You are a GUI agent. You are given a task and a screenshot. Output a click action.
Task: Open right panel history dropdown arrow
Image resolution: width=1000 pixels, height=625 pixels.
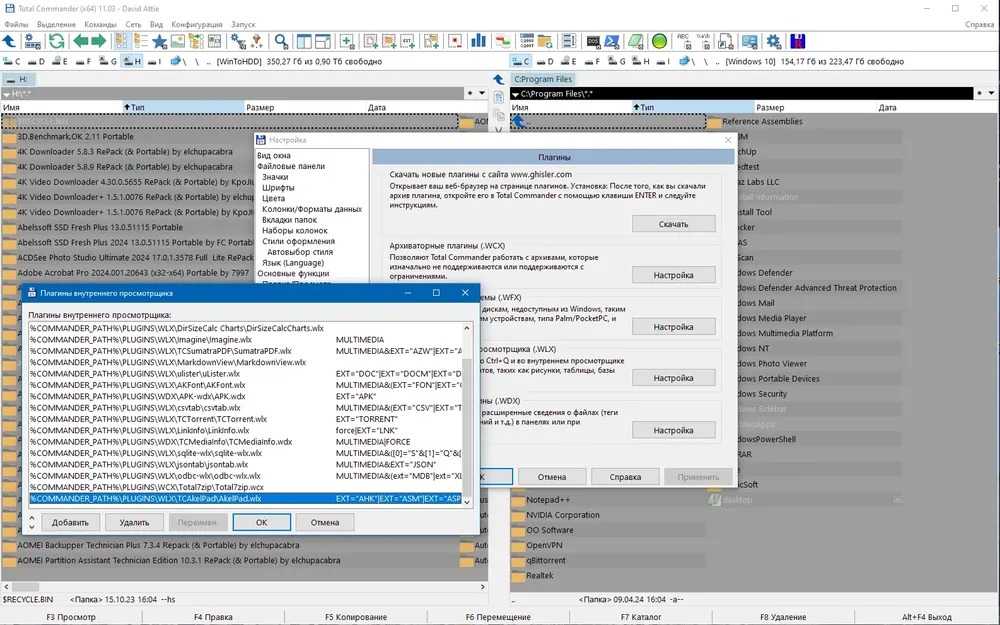click(991, 93)
